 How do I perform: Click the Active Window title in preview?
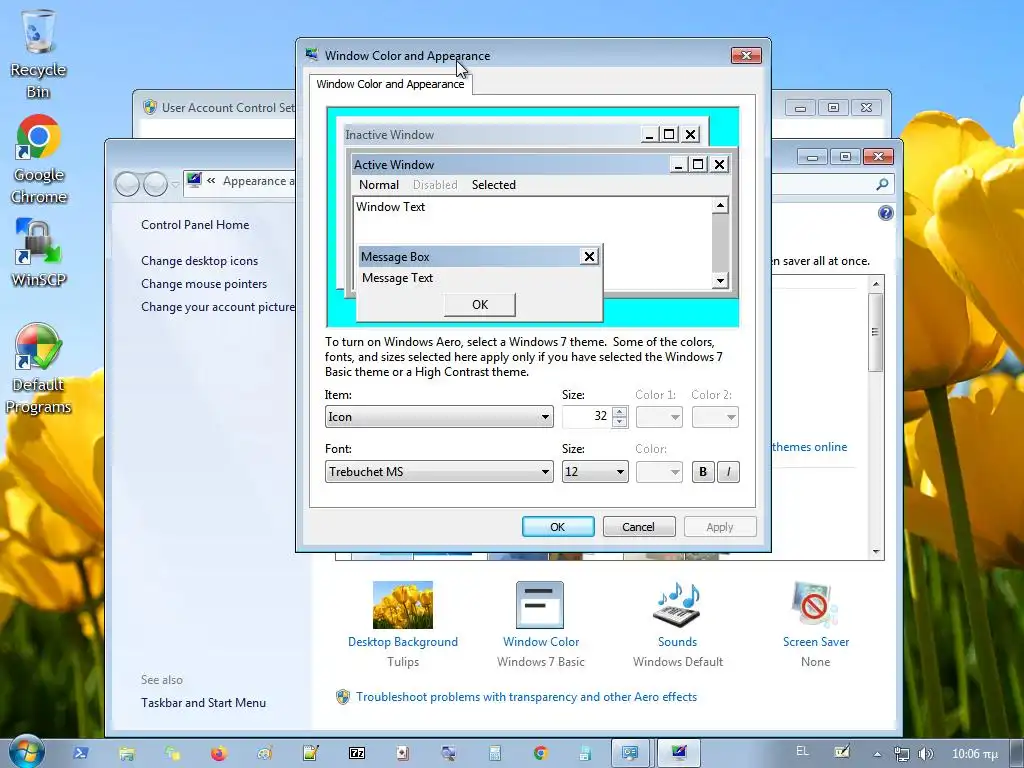tap(394, 165)
